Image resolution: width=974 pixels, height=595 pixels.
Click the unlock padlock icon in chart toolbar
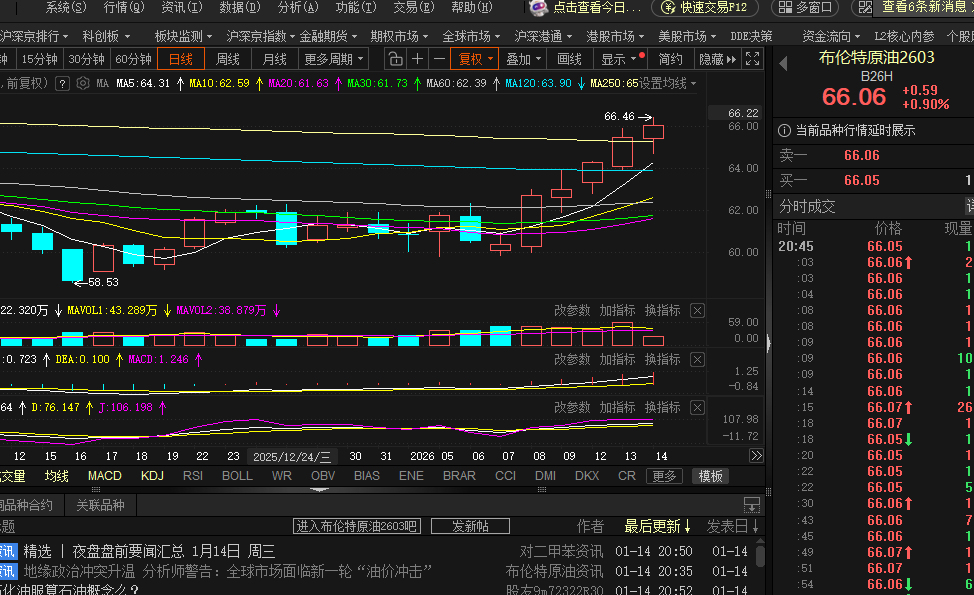pyautogui.click(x=395, y=60)
